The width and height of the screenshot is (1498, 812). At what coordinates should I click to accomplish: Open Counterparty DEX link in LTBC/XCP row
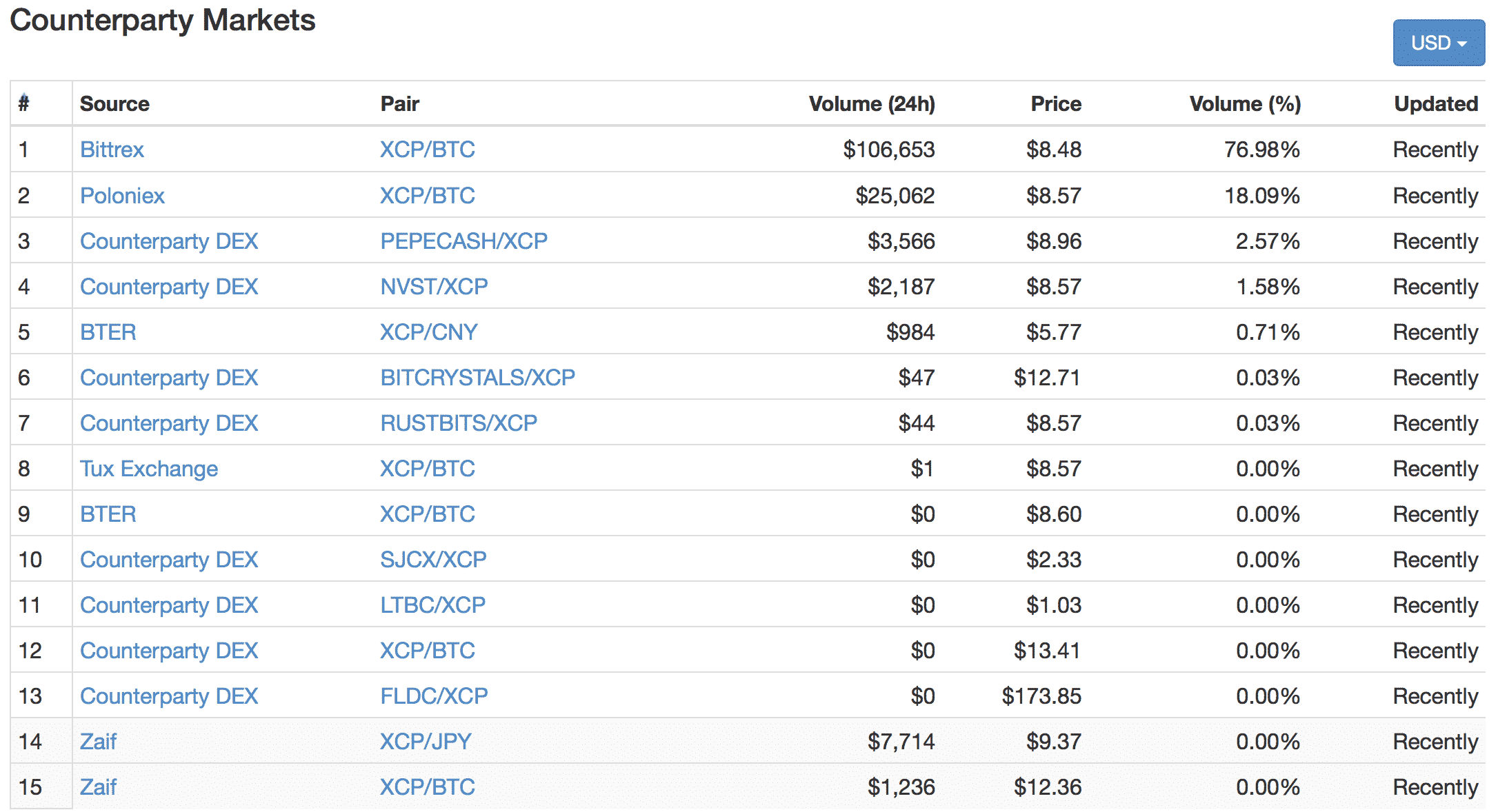[169, 605]
